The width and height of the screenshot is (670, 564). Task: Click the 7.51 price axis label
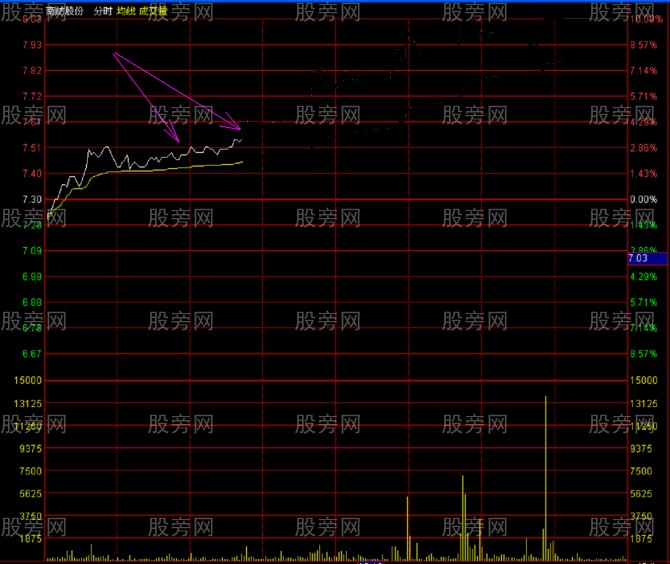[x=32, y=148]
